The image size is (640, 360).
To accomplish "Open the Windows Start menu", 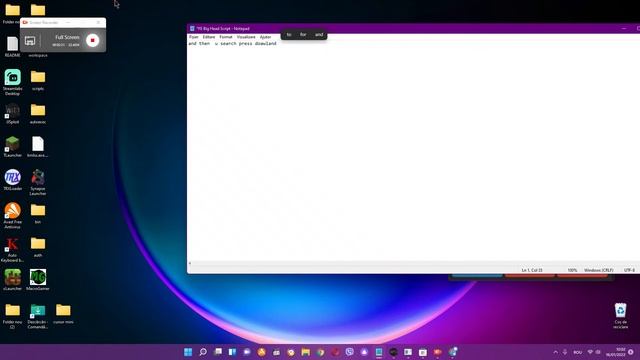I will tap(188, 352).
